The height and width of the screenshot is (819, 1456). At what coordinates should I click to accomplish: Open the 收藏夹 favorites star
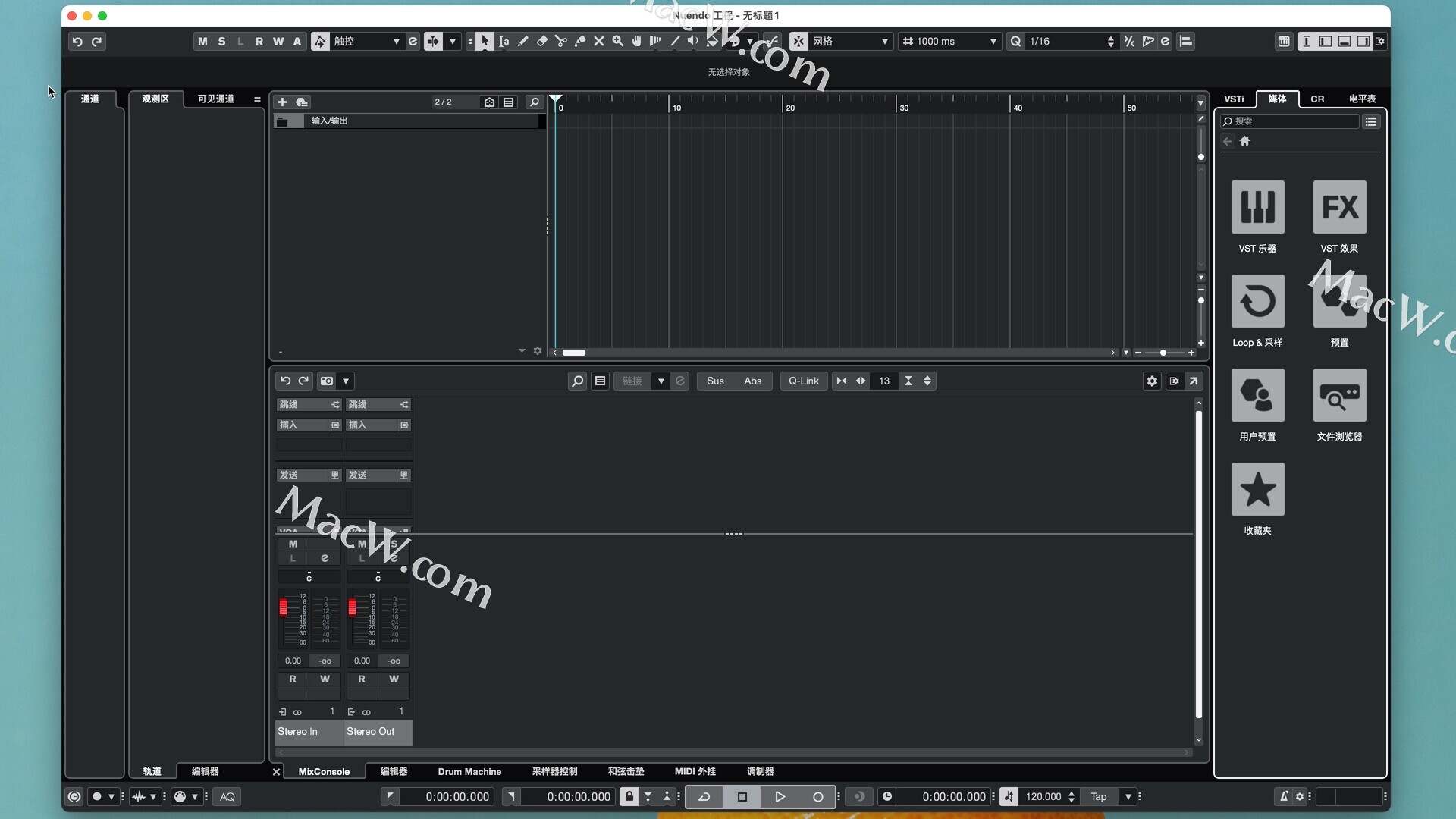(x=1257, y=489)
